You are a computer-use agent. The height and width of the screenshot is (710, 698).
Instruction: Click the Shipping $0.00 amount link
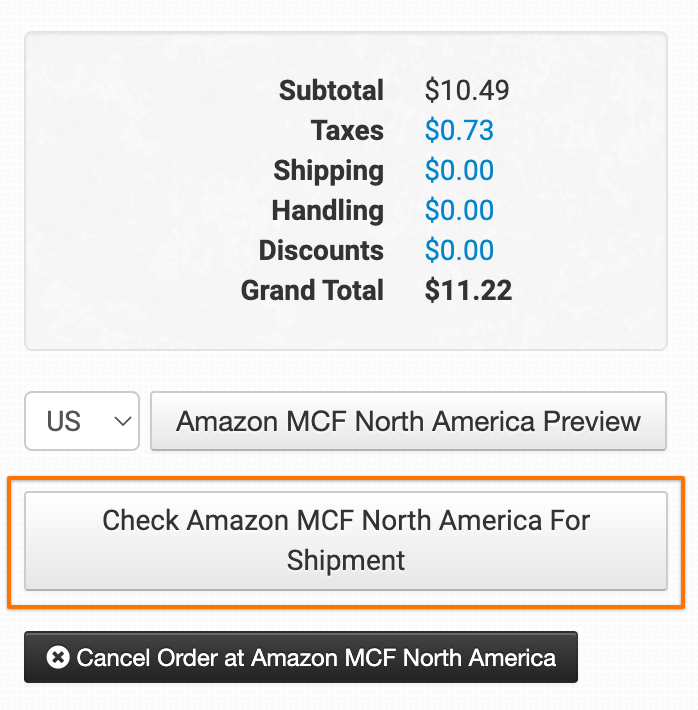(459, 171)
